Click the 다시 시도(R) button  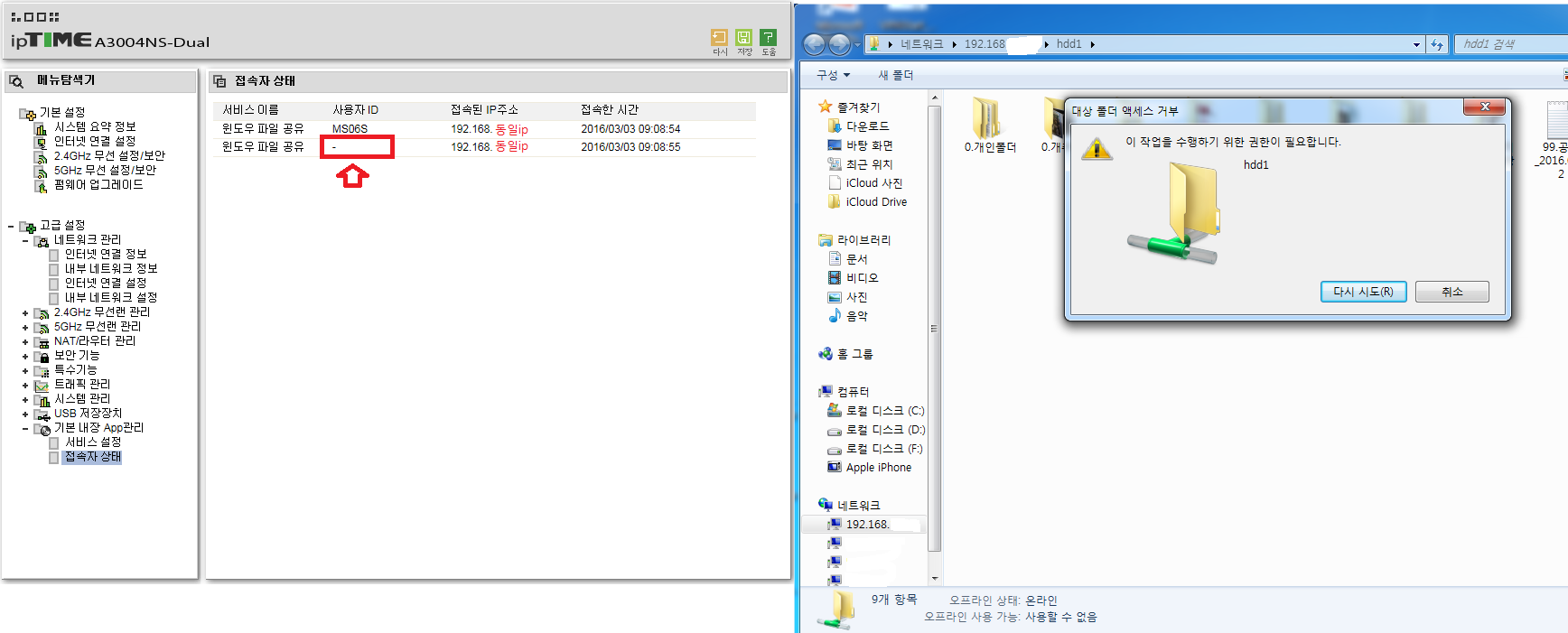pos(1363,292)
